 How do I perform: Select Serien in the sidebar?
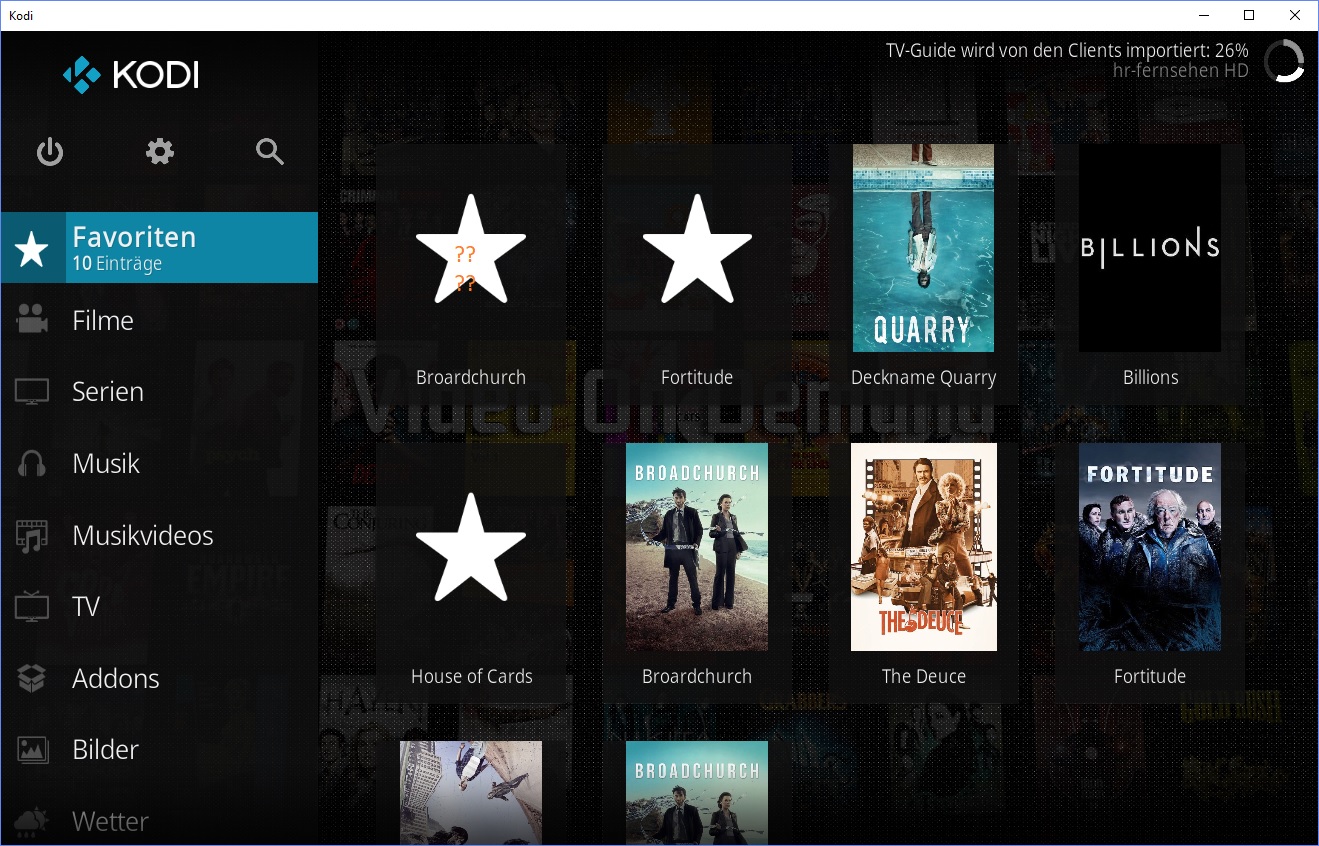pyautogui.click(x=159, y=392)
